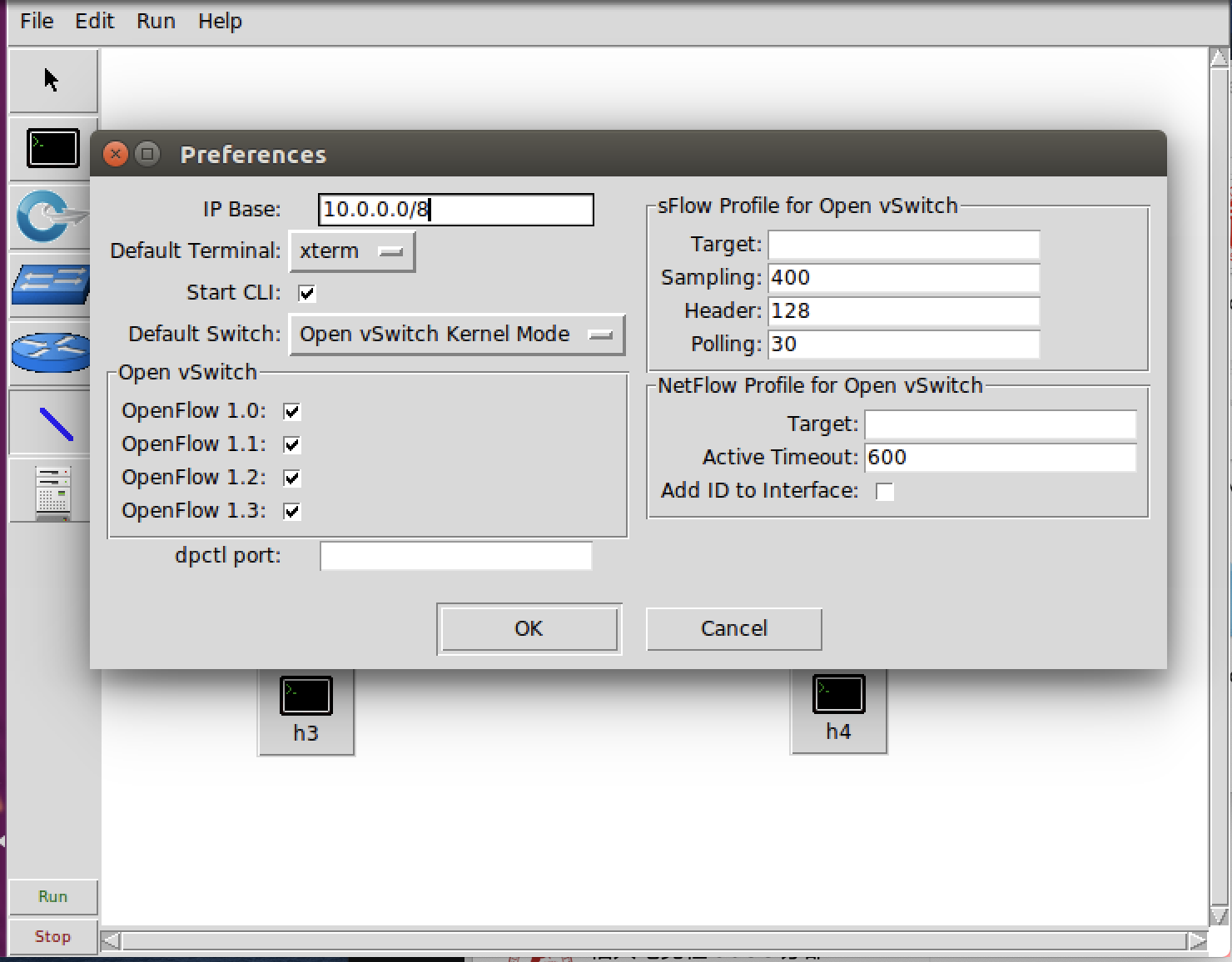
Task: Uncheck OpenFlow 1.0
Action: coord(292,411)
